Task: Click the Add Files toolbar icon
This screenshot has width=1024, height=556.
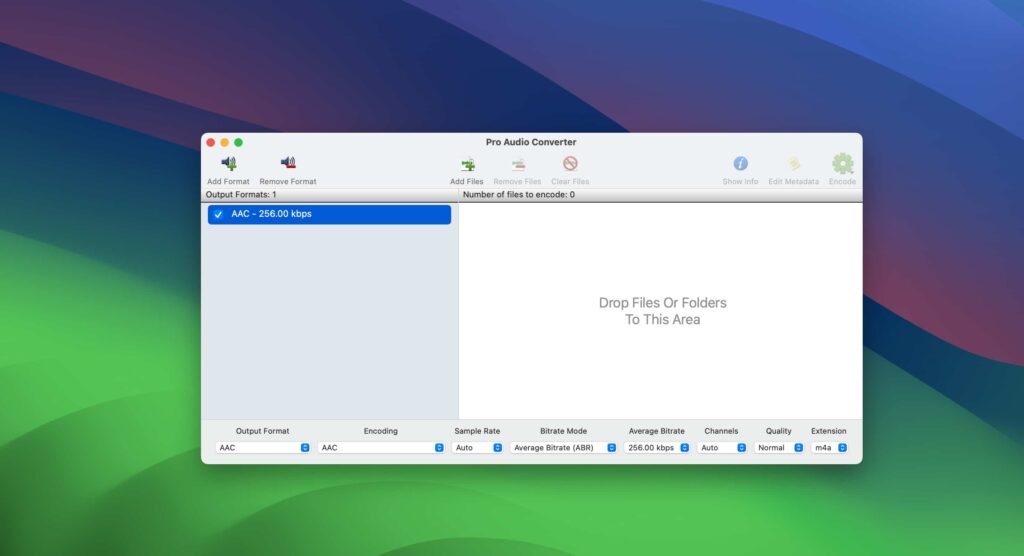Action: click(467, 164)
